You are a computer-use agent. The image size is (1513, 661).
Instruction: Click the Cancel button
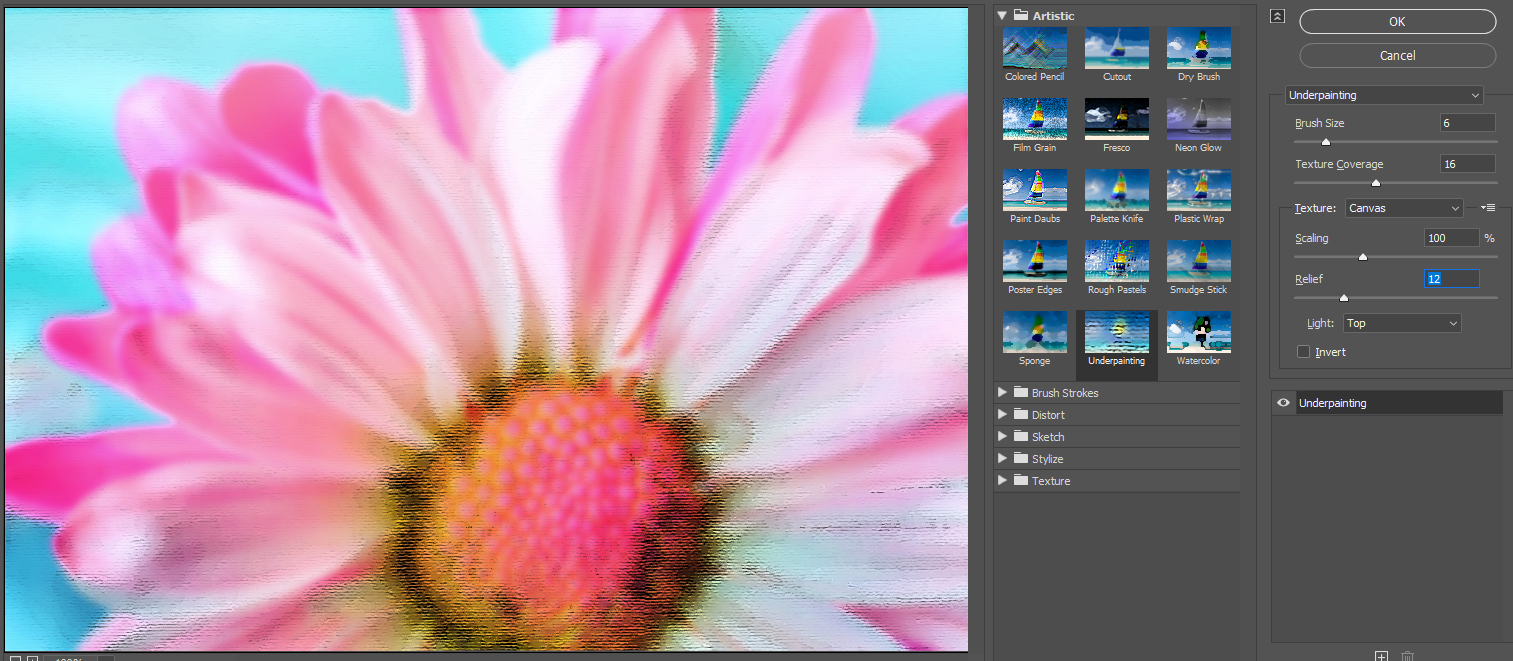[1397, 55]
